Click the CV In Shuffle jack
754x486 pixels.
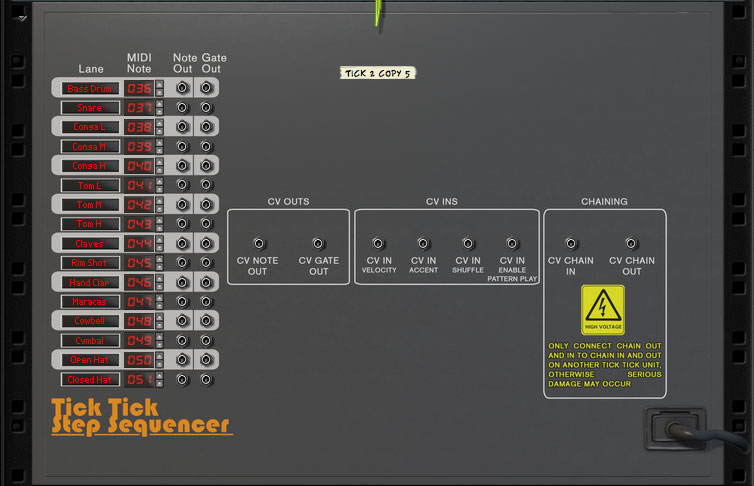(467, 243)
